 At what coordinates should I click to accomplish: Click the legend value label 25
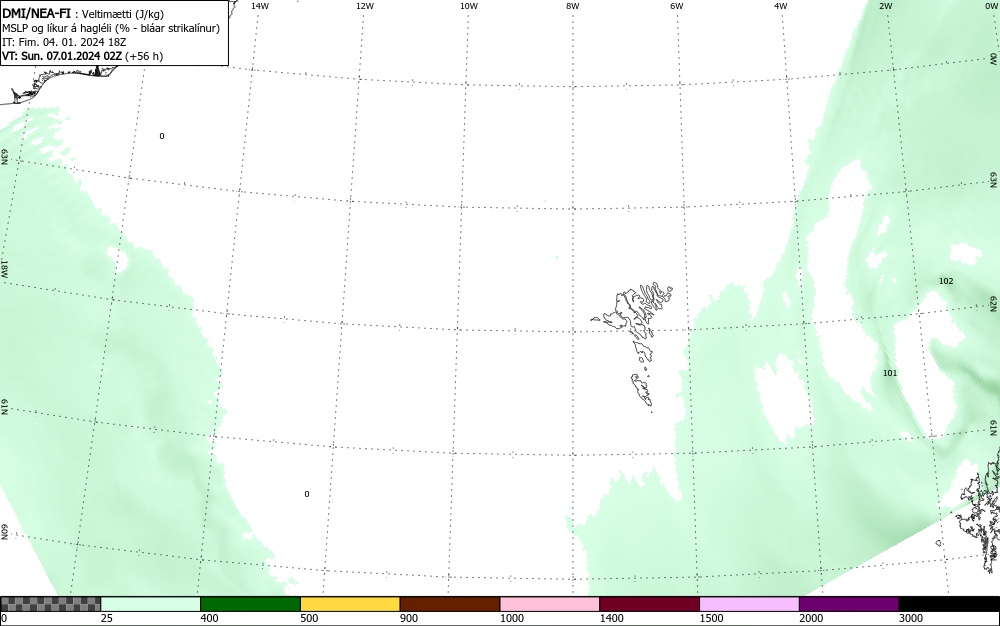[107, 618]
